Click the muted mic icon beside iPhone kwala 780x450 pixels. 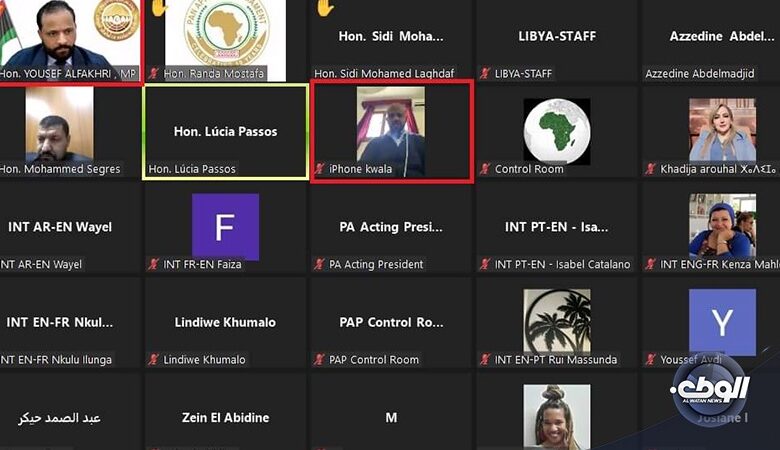pyautogui.click(x=319, y=169)
